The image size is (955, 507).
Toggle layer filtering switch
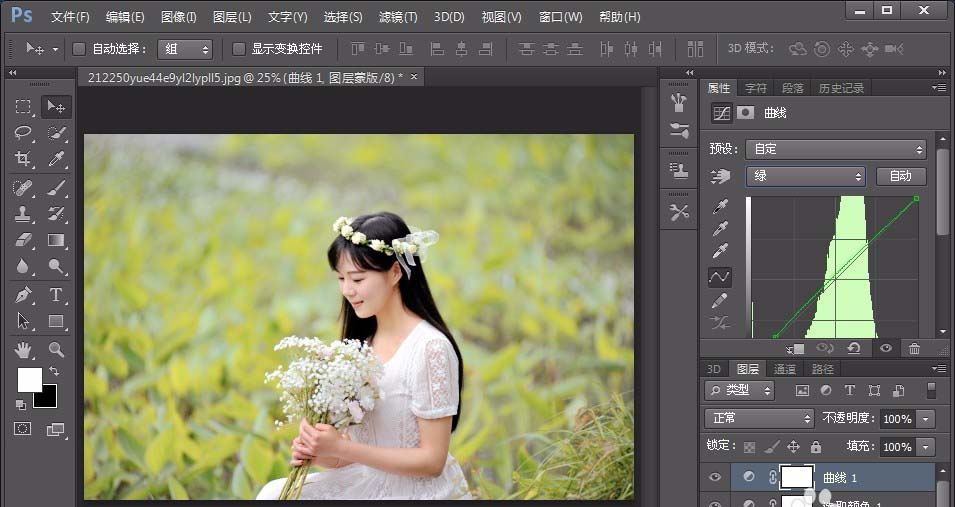[x=931, y=390]
